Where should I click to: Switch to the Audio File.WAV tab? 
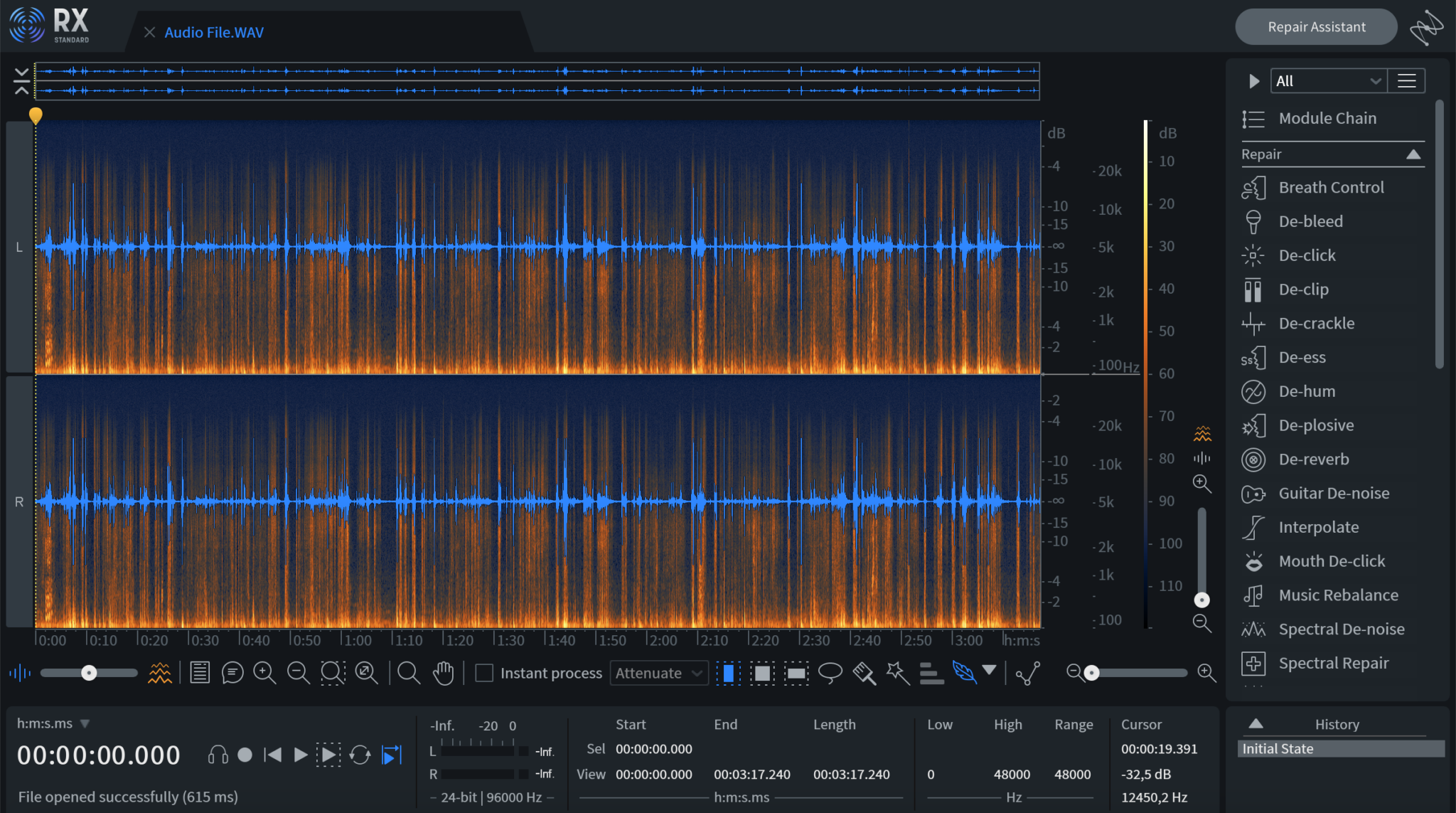(213, 32)
